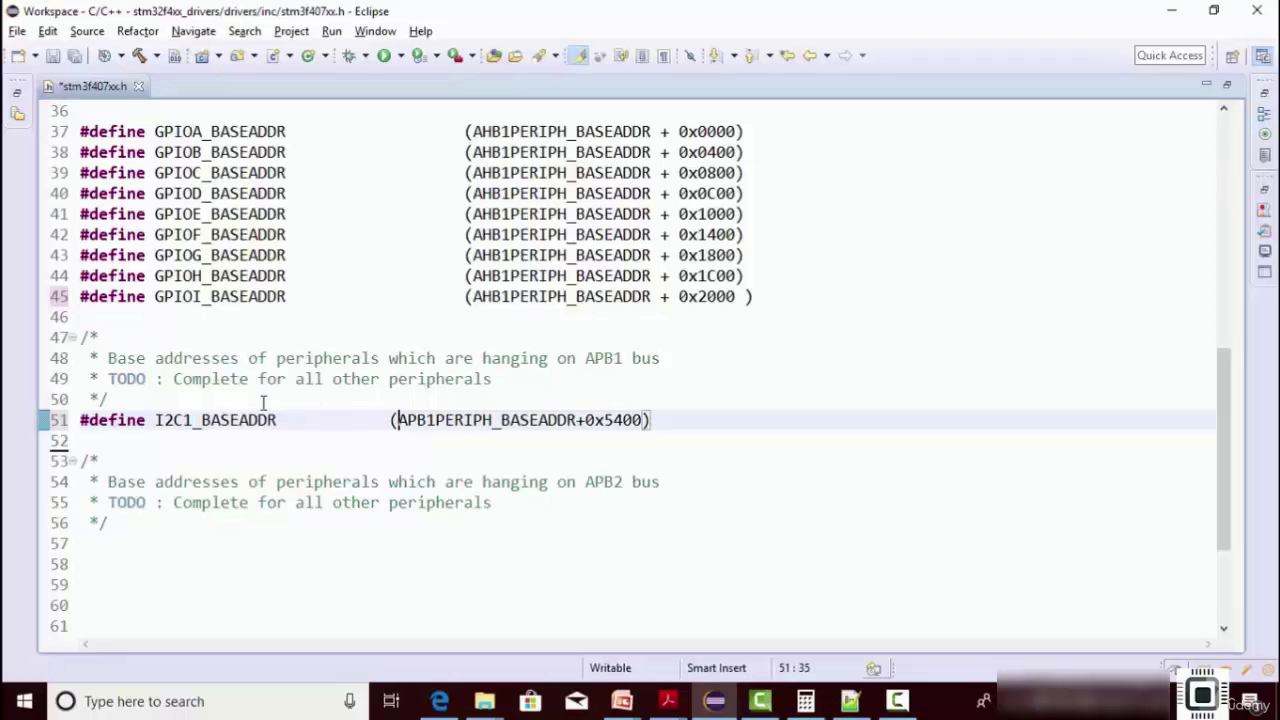The width and height of the screenshot is (1280, 720).
Task: Click Writable status bar entry
Action: pyautogui.click(x=610, y=668)
